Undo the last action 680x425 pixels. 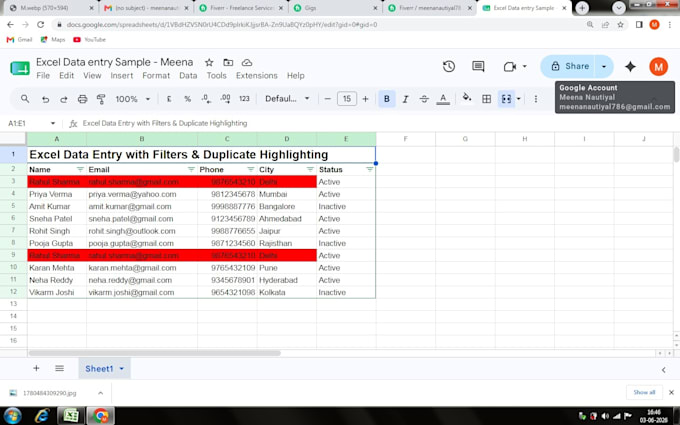(x=45, y=99)
